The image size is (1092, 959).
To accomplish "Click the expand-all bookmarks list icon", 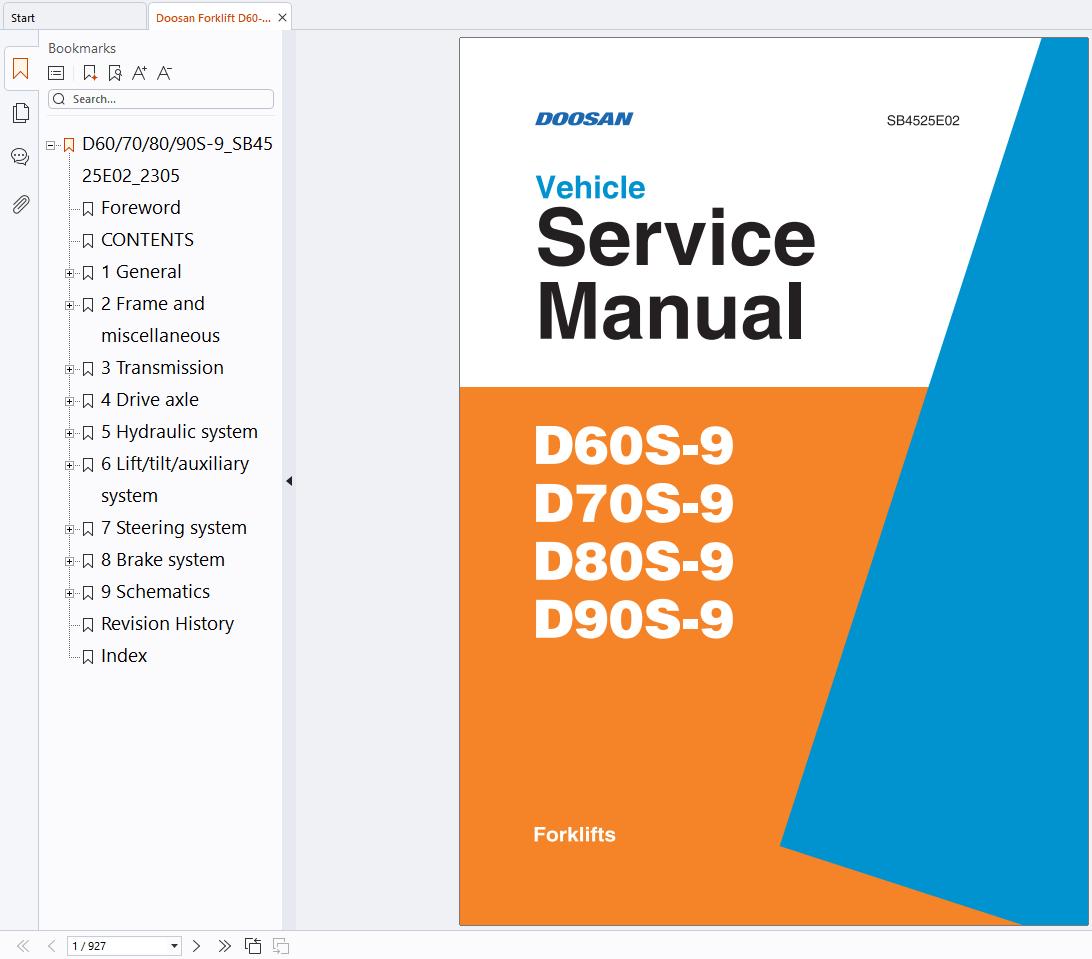I will [56, 72].
